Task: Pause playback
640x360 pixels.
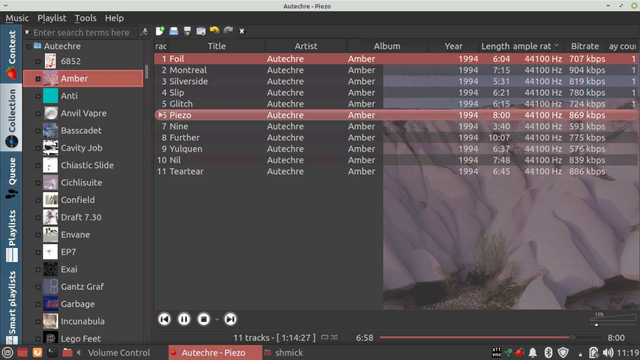Action: 184,319
